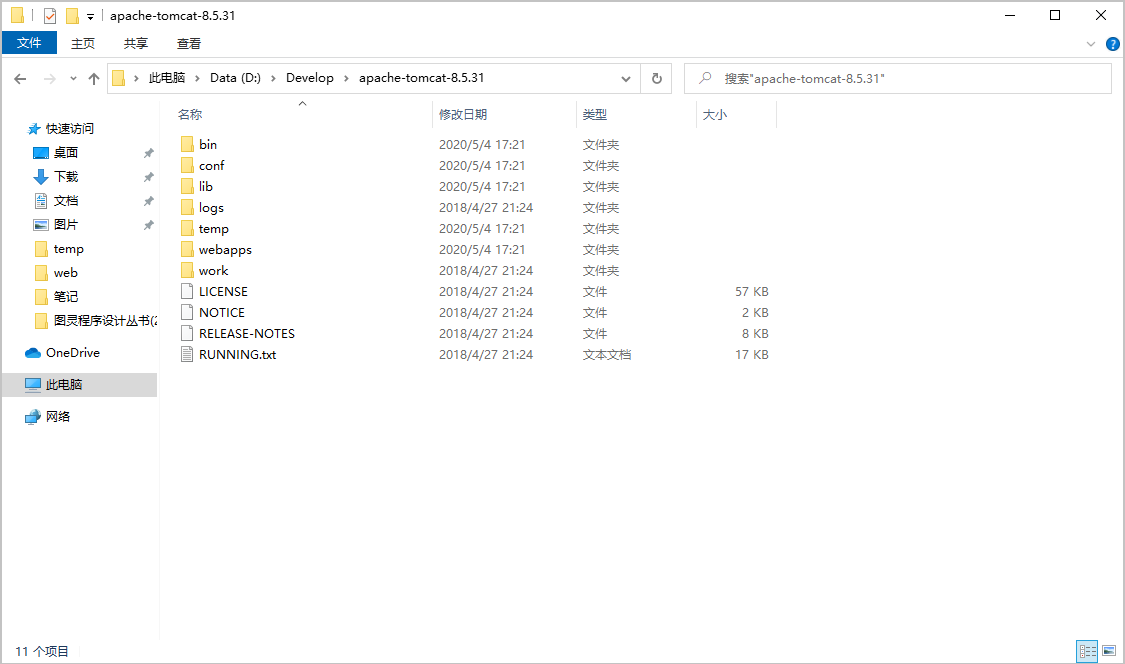Click the 57 KB size of LICENSE
The width and height of the screenshot is (1125, 664).
[751, 291]
